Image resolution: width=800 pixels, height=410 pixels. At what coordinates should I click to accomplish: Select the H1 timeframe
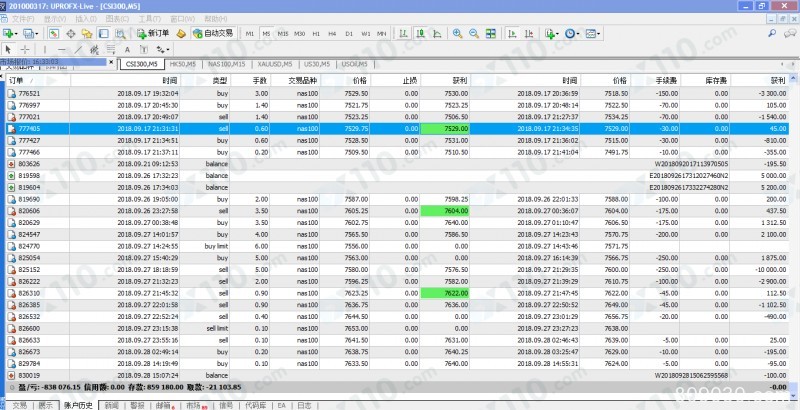316,34
